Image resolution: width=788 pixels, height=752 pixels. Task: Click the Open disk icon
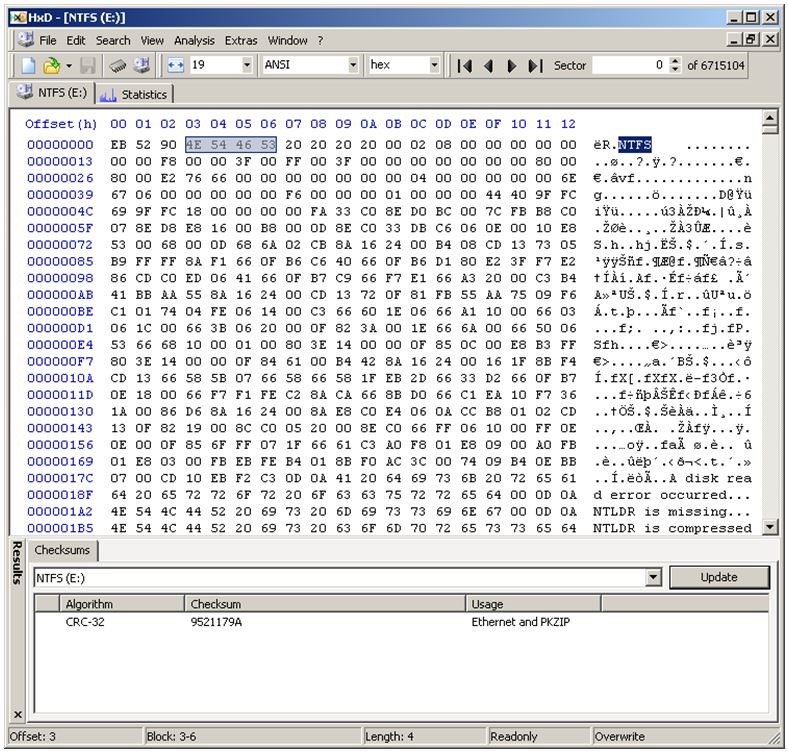coord(141,66)
